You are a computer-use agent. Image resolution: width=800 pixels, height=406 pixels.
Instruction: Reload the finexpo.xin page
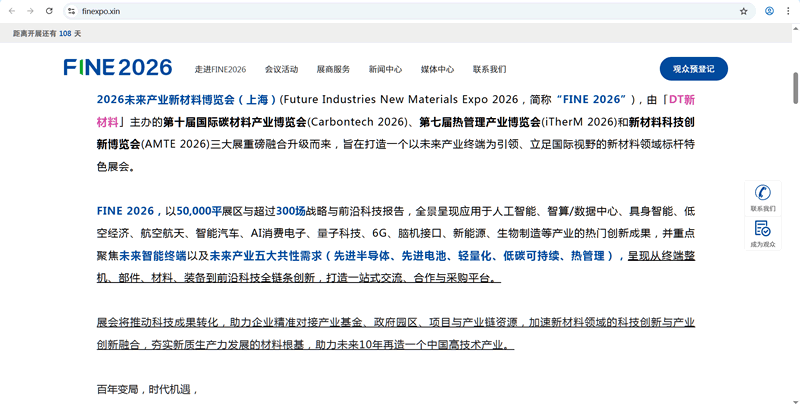(49, 11)
